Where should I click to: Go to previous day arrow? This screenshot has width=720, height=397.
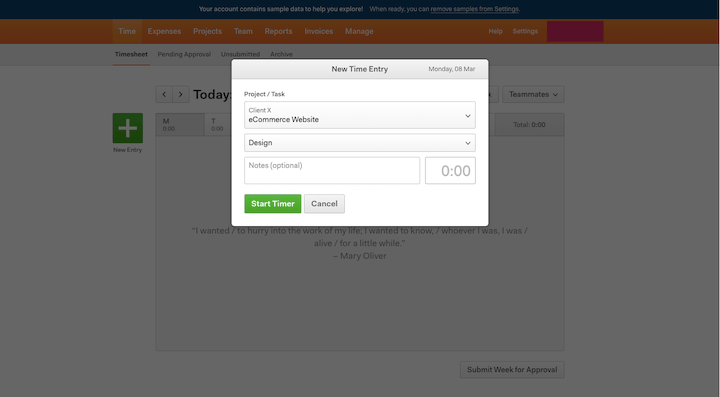click(164, 94)
